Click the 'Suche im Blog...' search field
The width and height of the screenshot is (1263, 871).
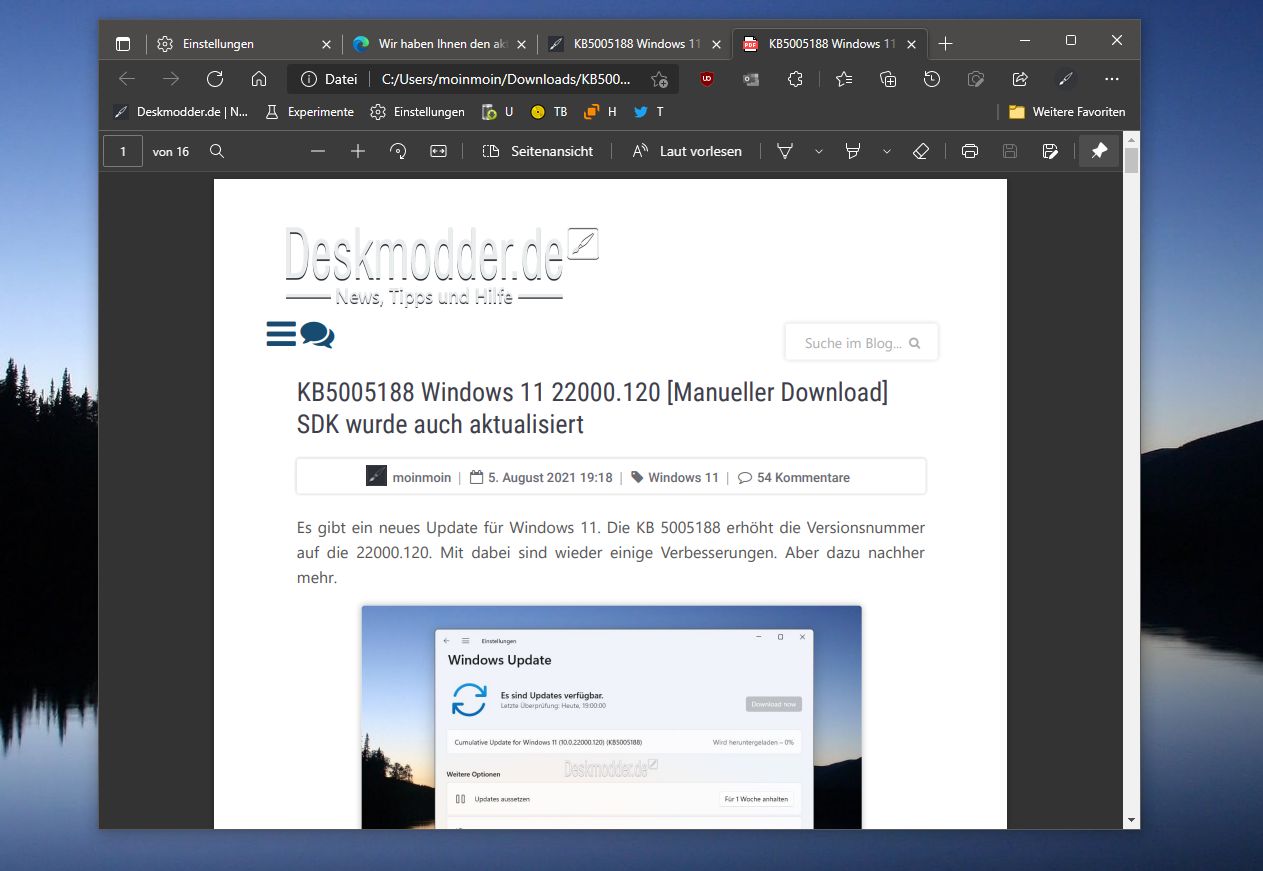click(861, 342)
